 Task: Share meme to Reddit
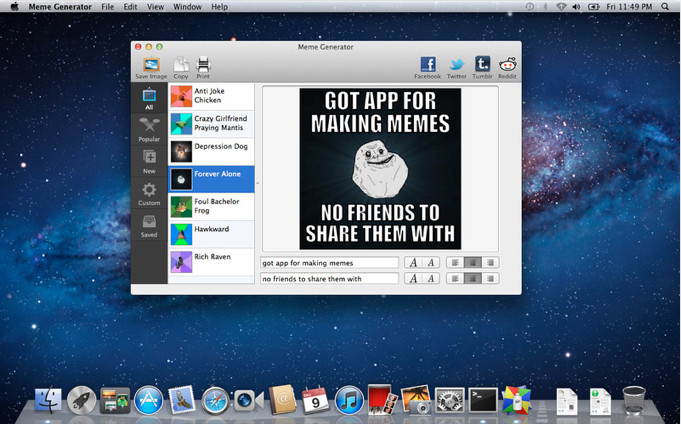[x=507, y=68]
